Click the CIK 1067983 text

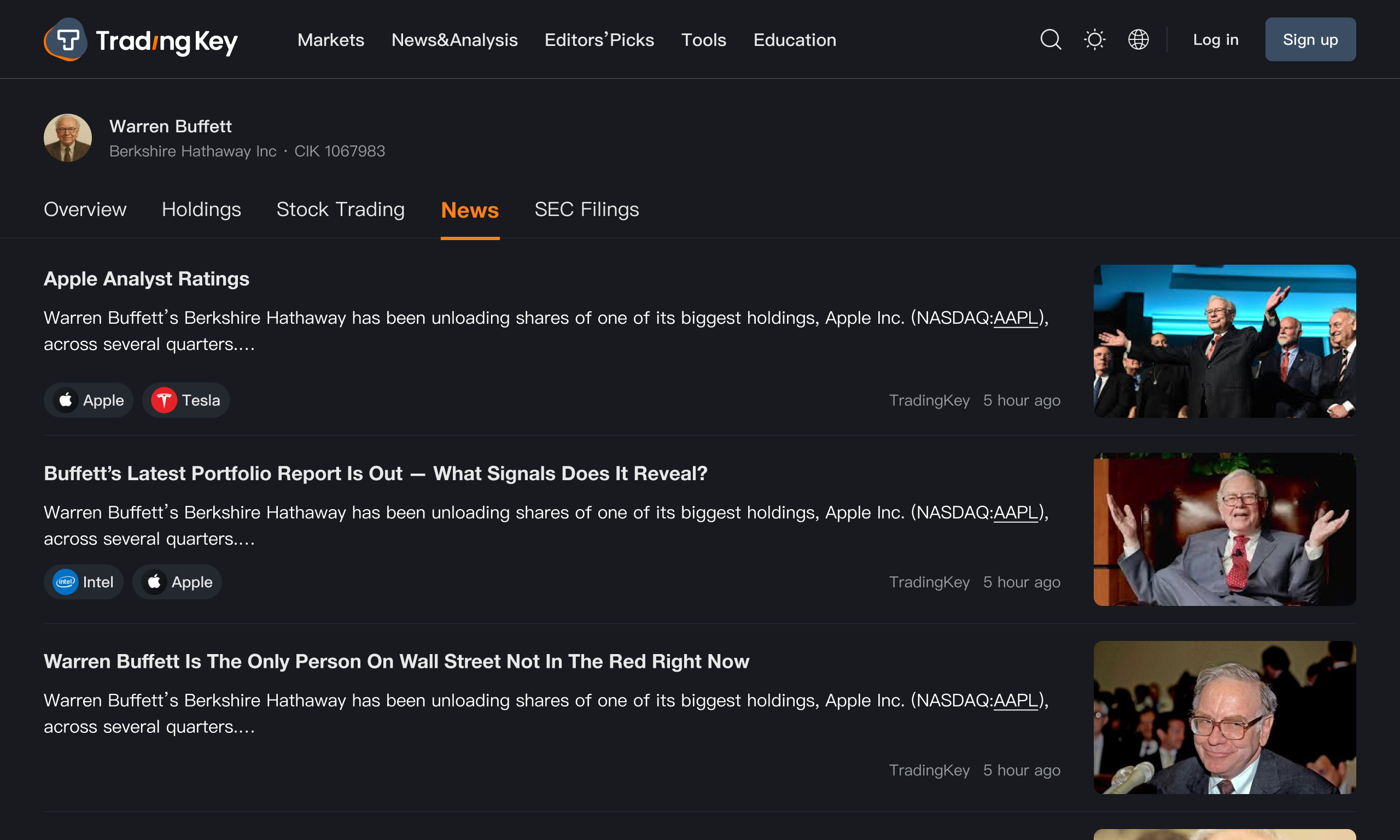coord(340,151)
